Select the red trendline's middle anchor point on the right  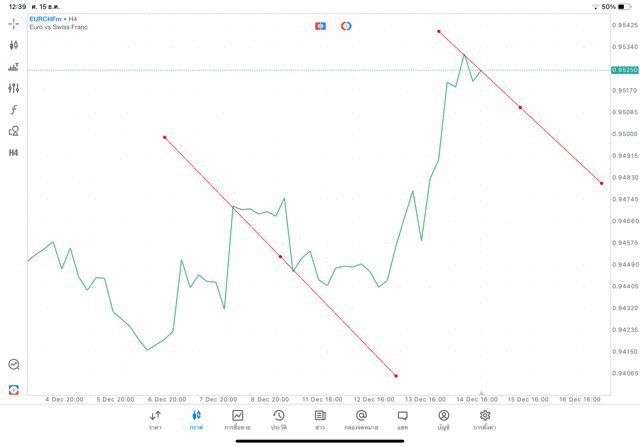coord(520,107)
